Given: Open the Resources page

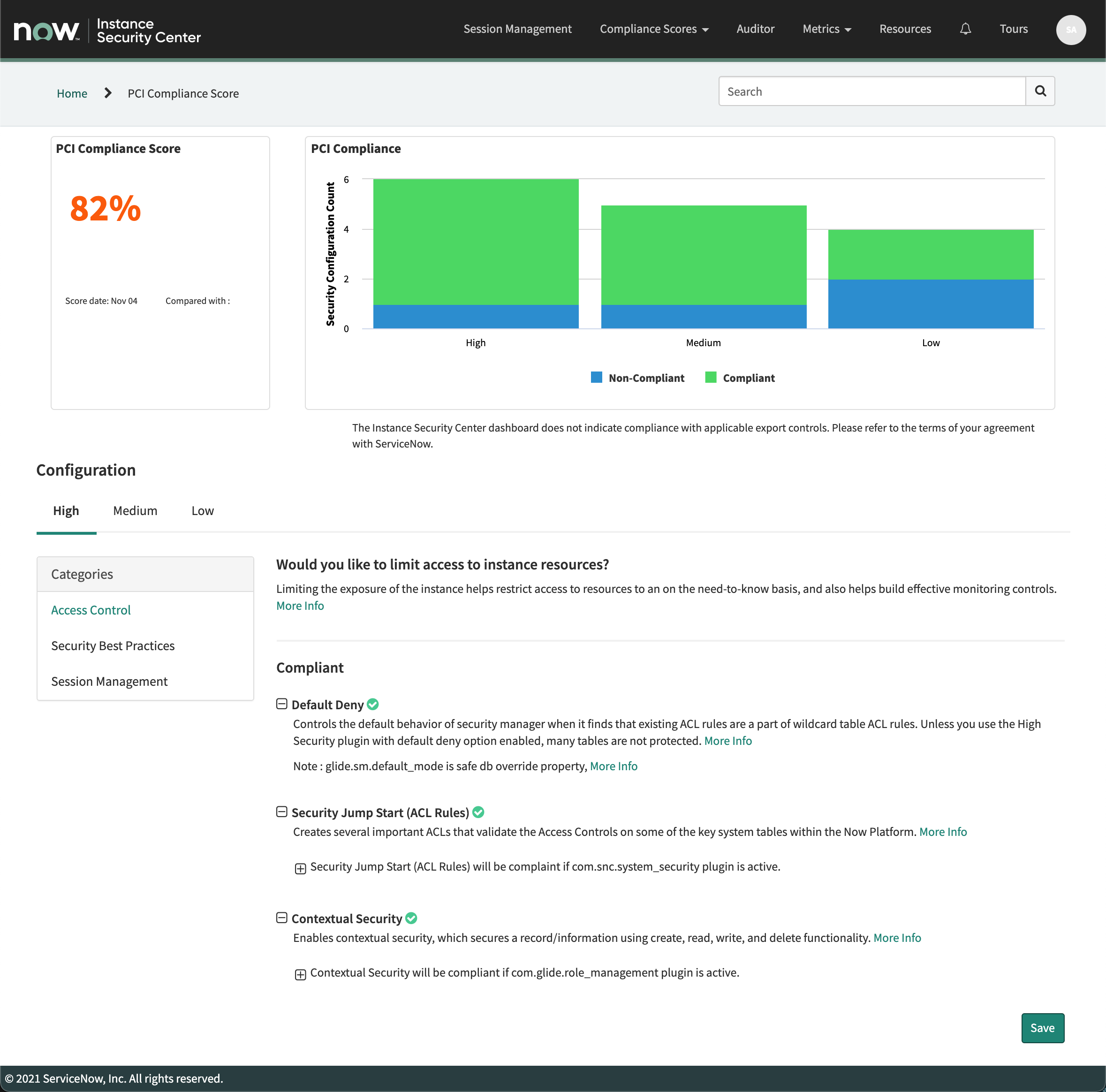Looking at the screenshot, I should point(905,29).
